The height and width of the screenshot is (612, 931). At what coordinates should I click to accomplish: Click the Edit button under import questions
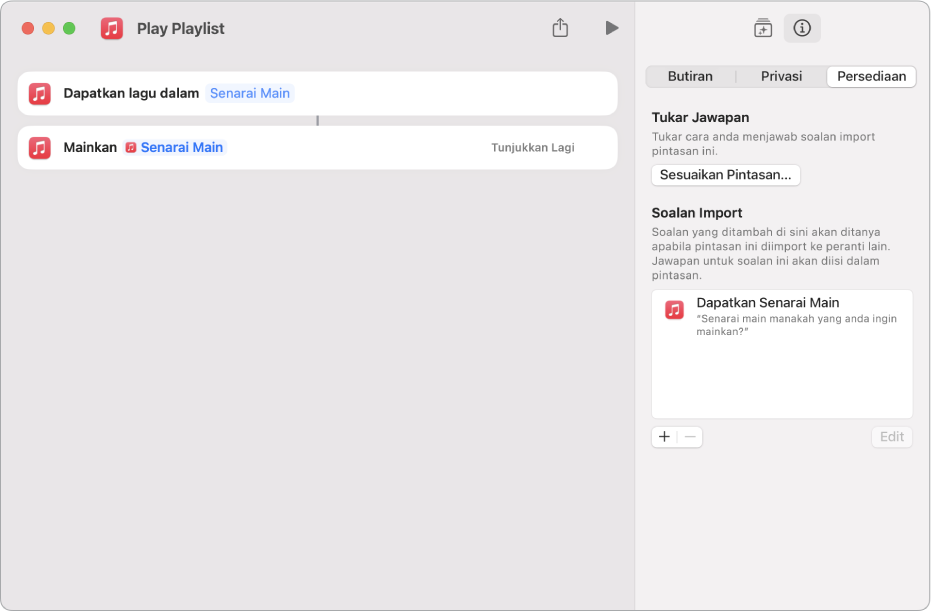click(891, 437)
